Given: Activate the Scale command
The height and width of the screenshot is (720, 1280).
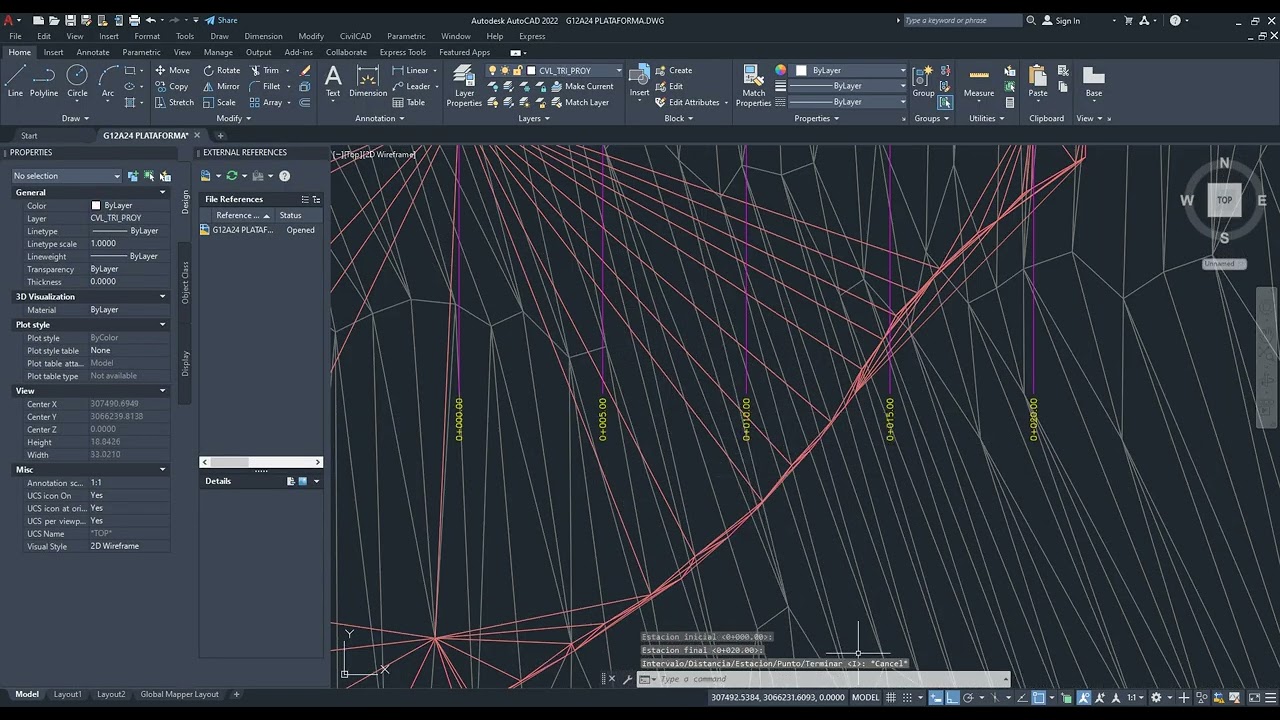Looking at the screenshot, I should pyautogui.click(x=220, y=102).
